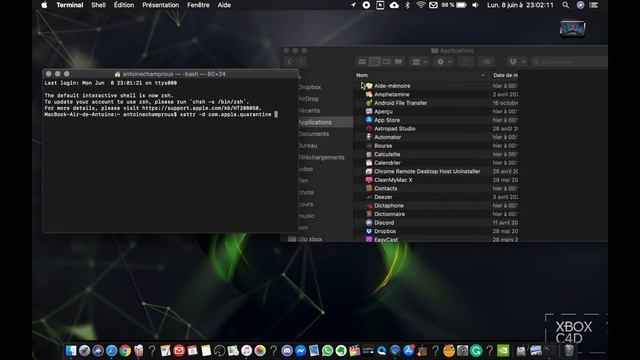Open green Grammarly icon in Dock
Viewport: 640px width, 360px height.
point(476,351)
